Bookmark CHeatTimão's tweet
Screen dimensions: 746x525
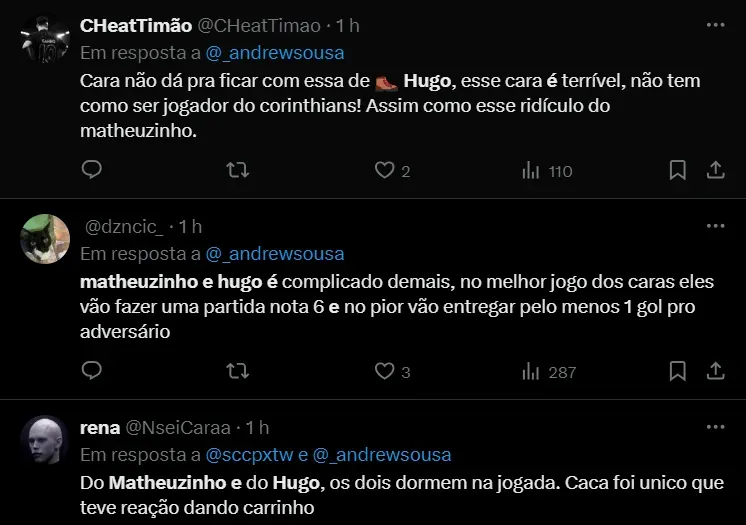click(677, 171)
